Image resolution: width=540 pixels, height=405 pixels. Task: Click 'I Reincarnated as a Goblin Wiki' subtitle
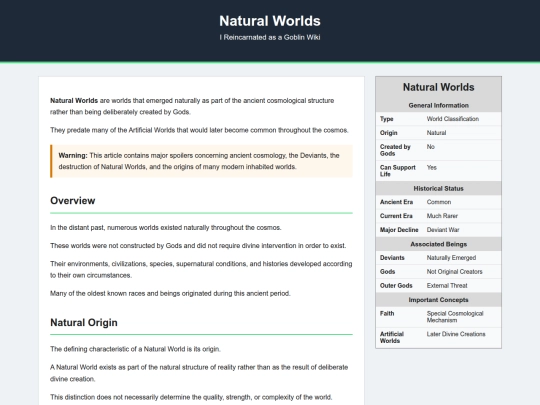click(270, 37)
